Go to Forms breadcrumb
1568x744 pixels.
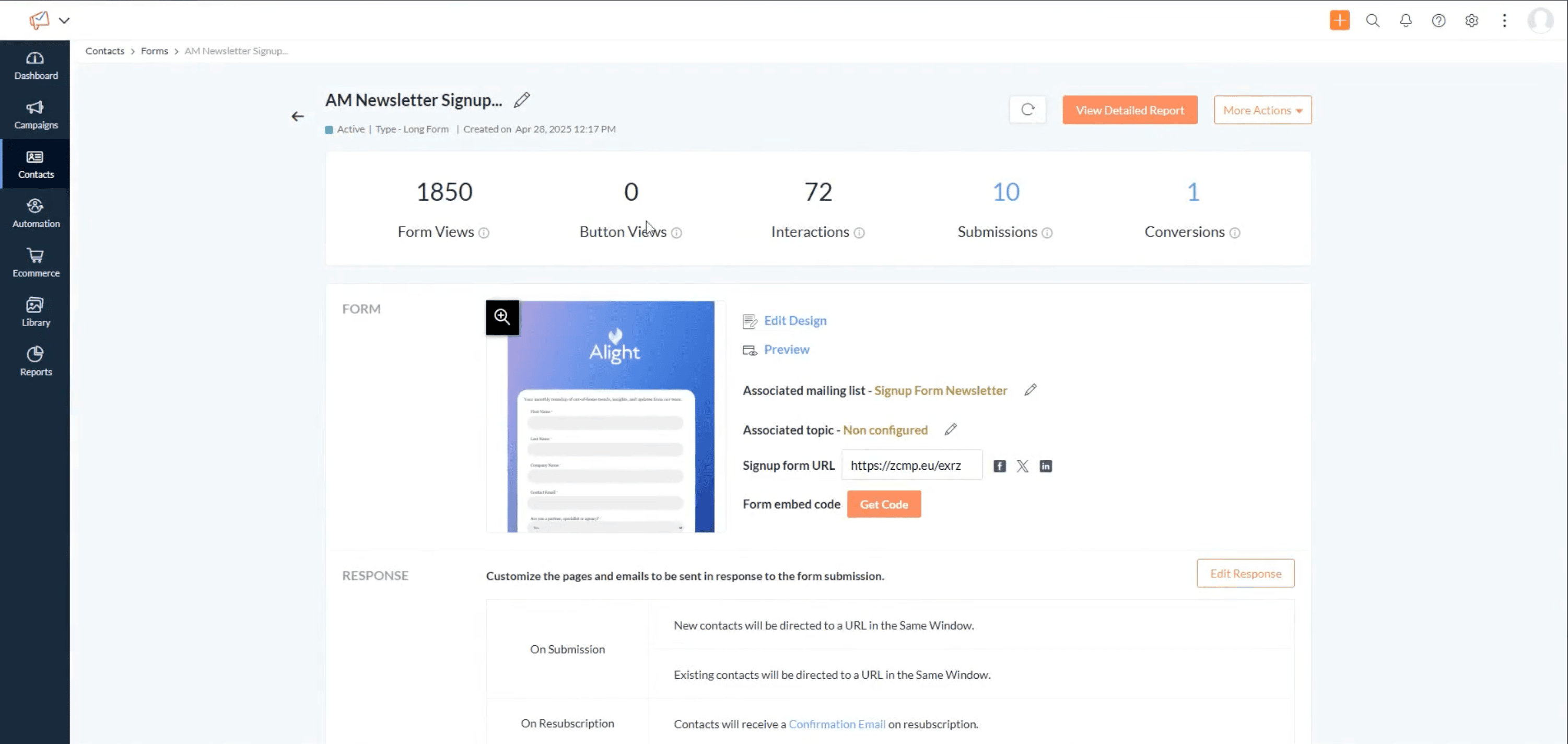tap(155, 51)
